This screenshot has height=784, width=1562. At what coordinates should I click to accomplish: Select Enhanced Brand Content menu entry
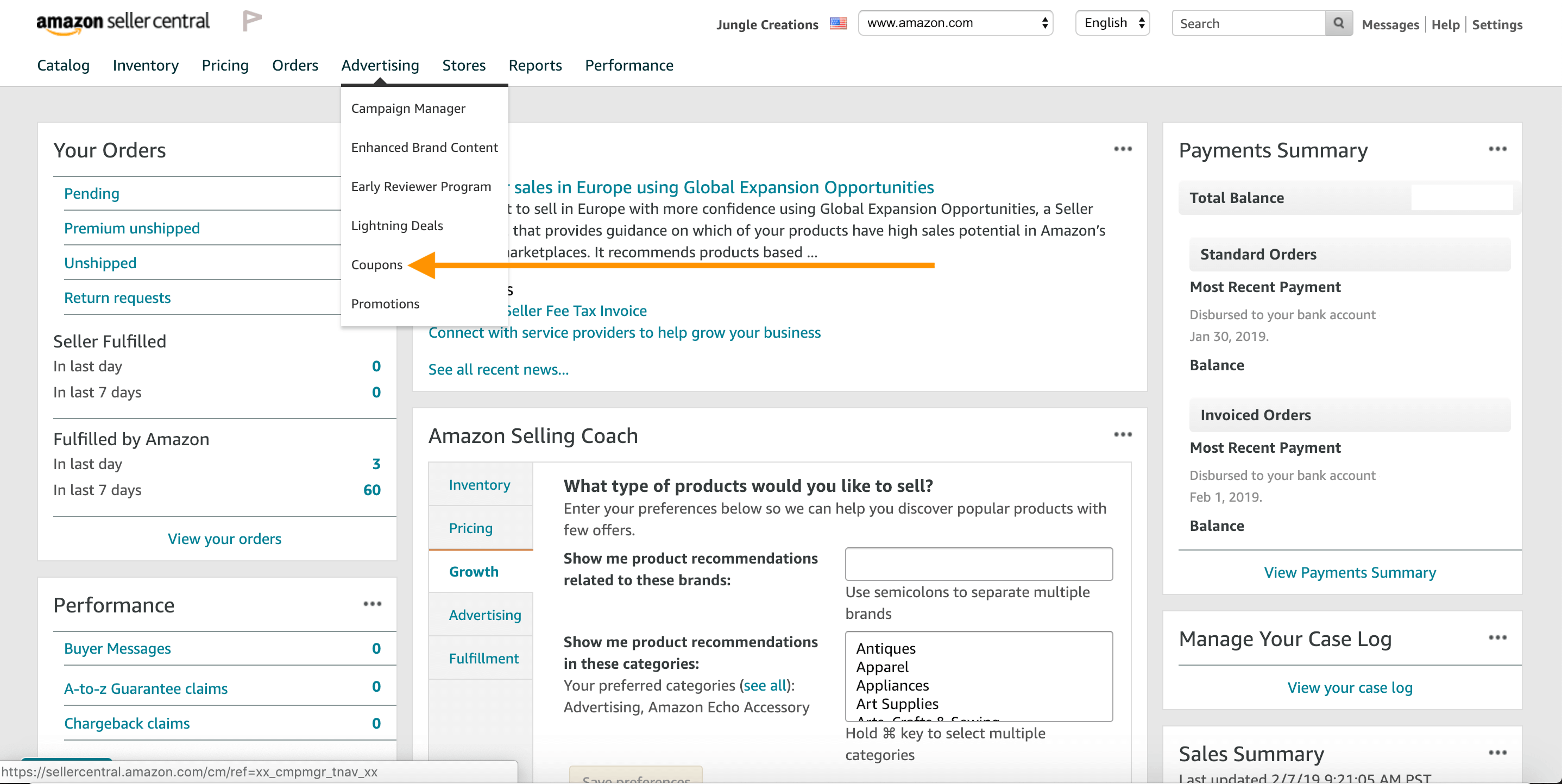point(425,148)
